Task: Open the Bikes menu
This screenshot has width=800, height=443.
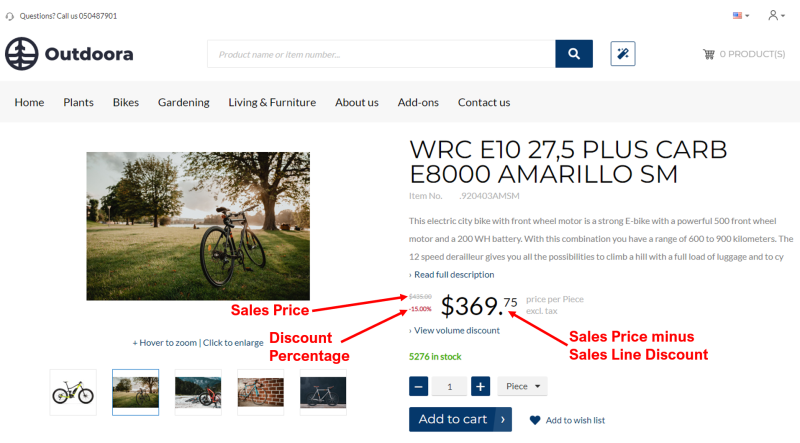Action: [126, 102]
